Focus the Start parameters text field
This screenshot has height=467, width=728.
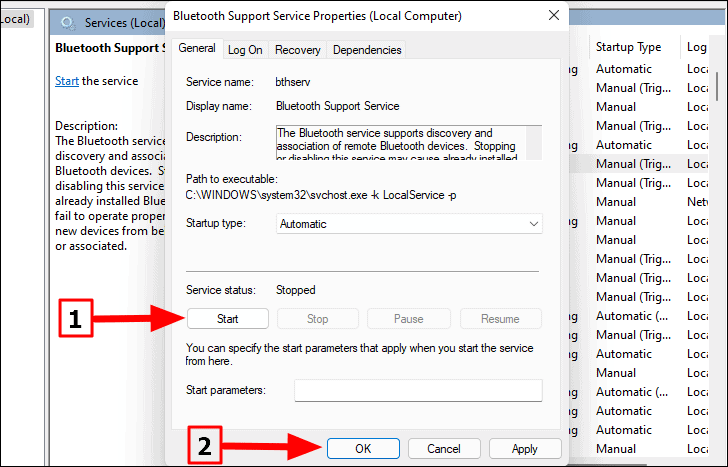click(x=418, y=390)
